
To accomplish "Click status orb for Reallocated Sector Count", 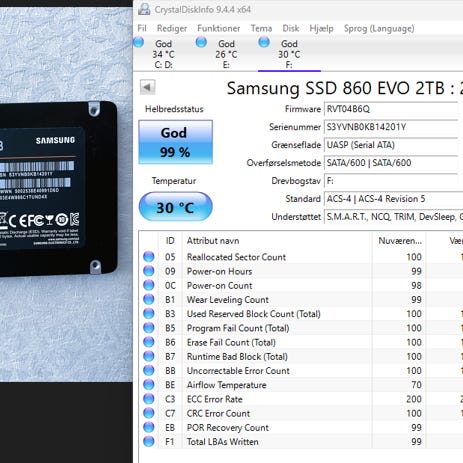I will pyautogui.click(x=149, y=257).
